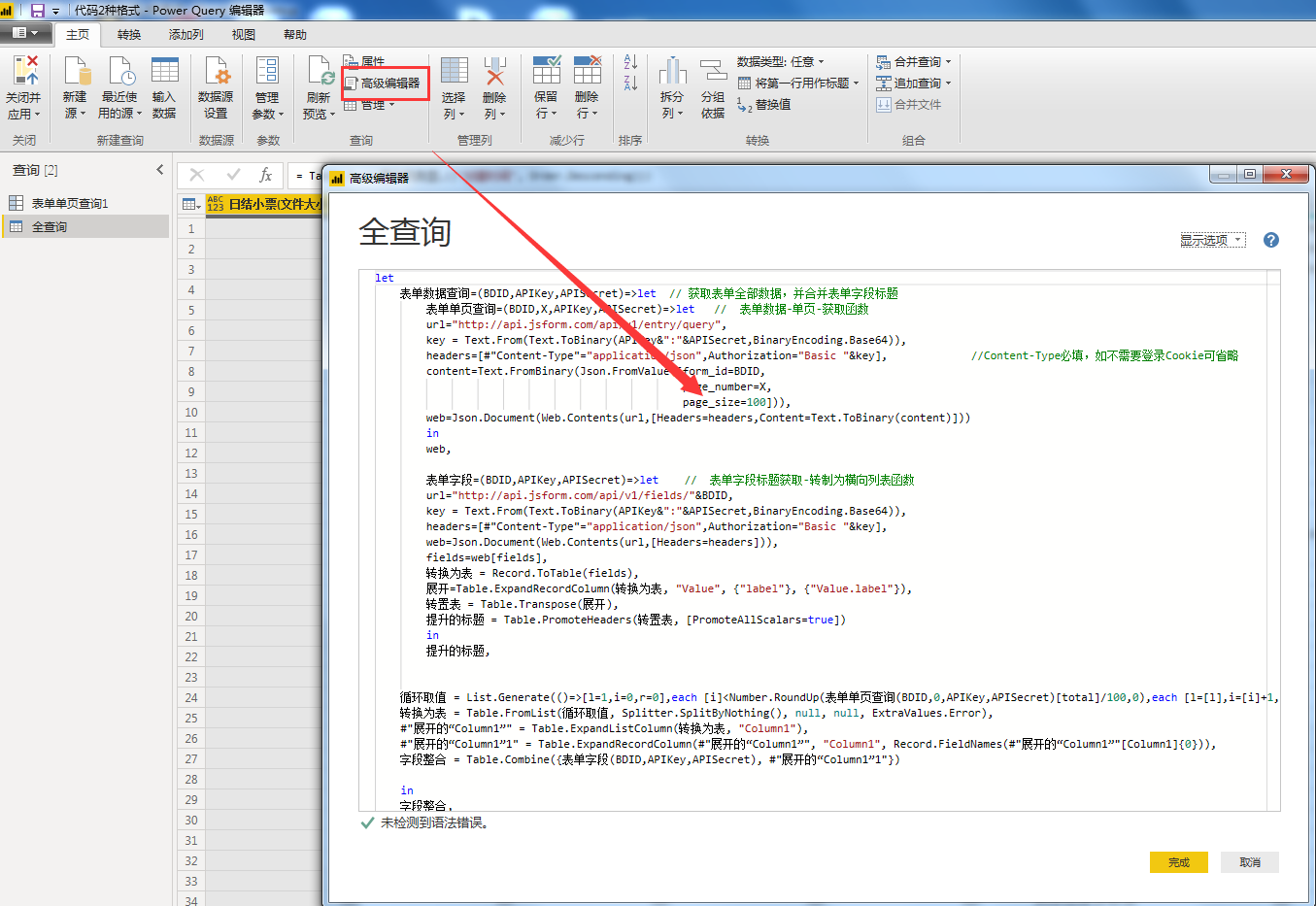Click the 取消 button
Screen dimensions: 1316x906
point(1250,862)
